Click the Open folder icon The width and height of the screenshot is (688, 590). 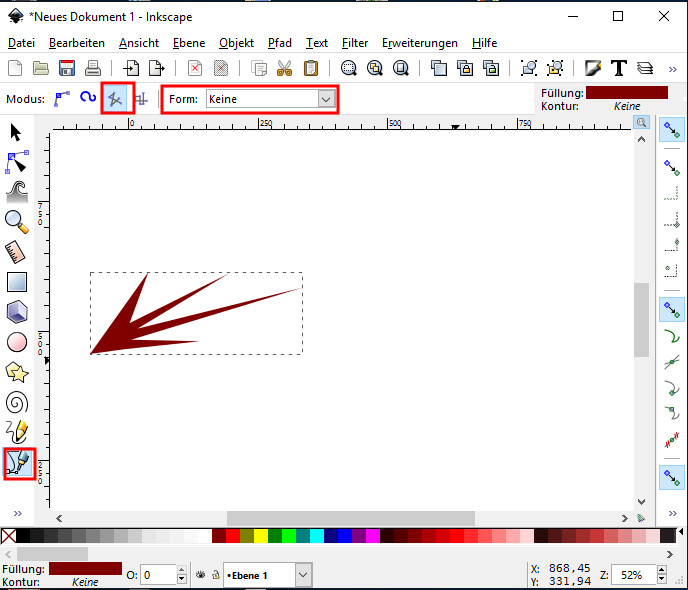pos(41,68)
